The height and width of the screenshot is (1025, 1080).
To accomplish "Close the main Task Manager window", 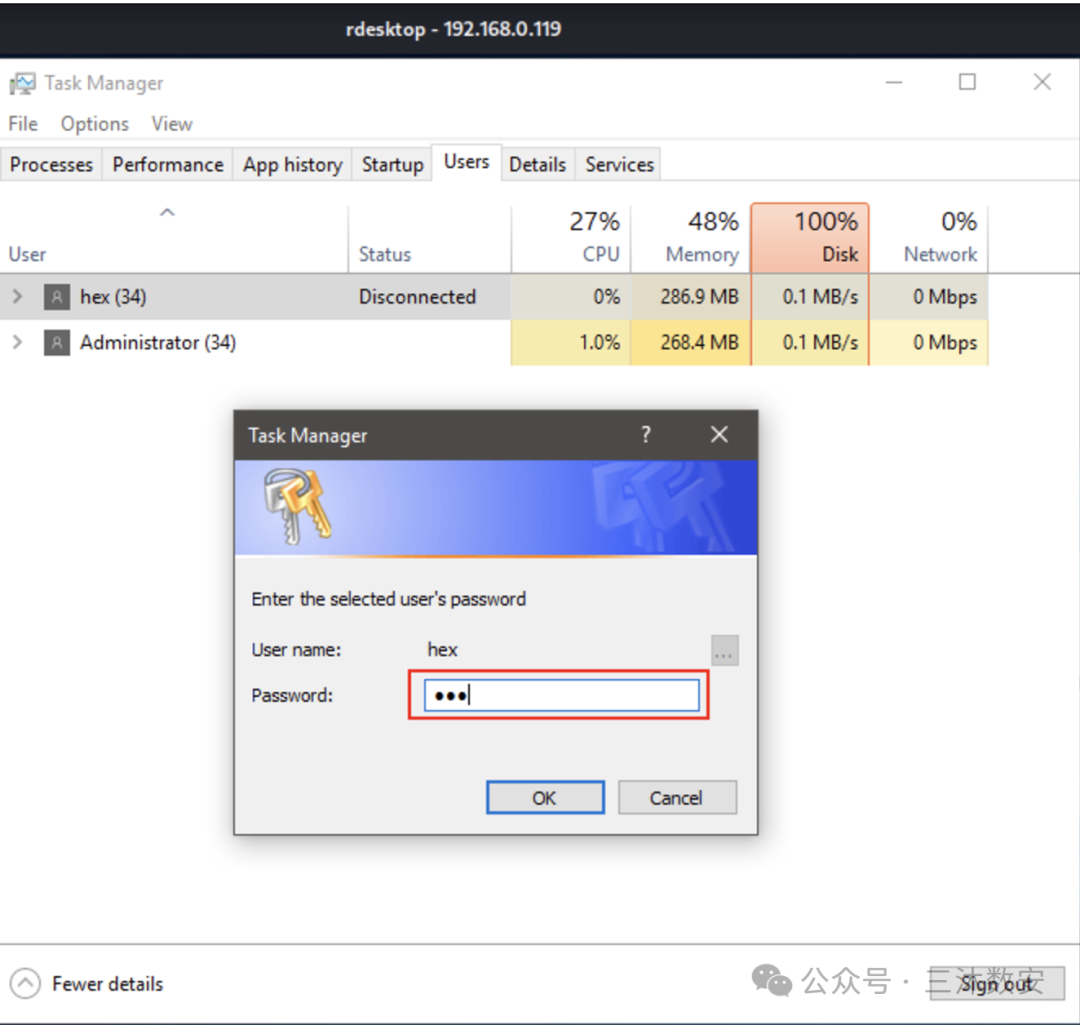I will [x=1042, y=82].
